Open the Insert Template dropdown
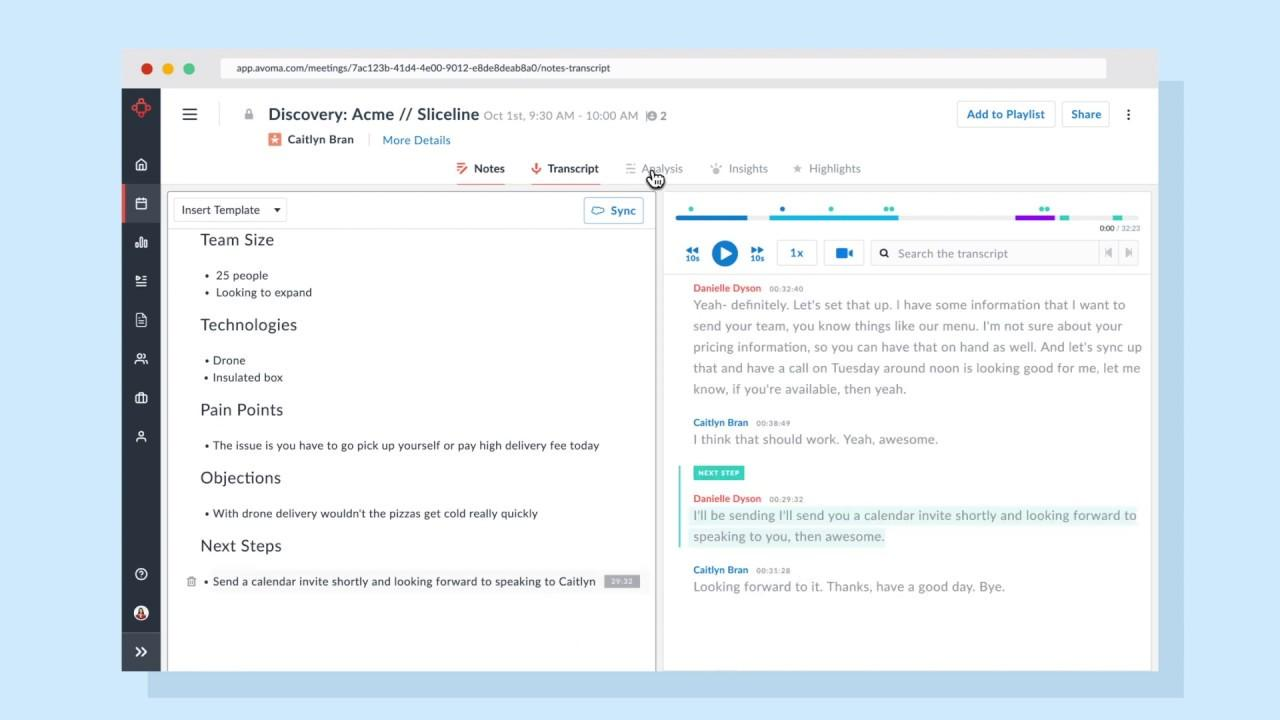1280x720 pixels. click(230, 210)
